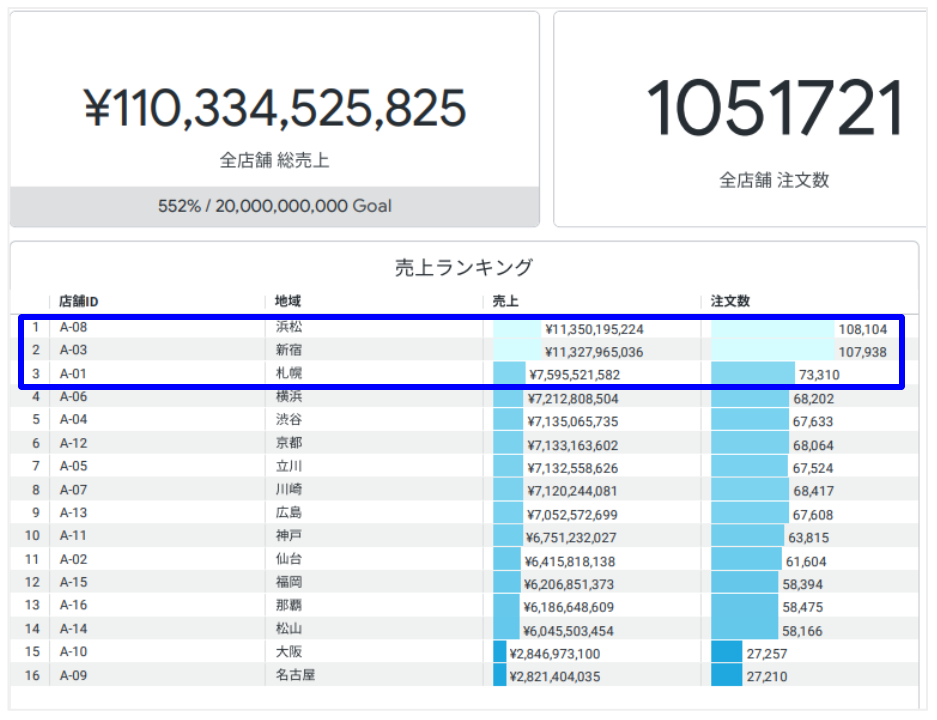Image resolution: width=937 pixels, height=720 pixels.
Task: Click the 新宿 region cell
Action: pyautogui.click(x=288, y=351)
